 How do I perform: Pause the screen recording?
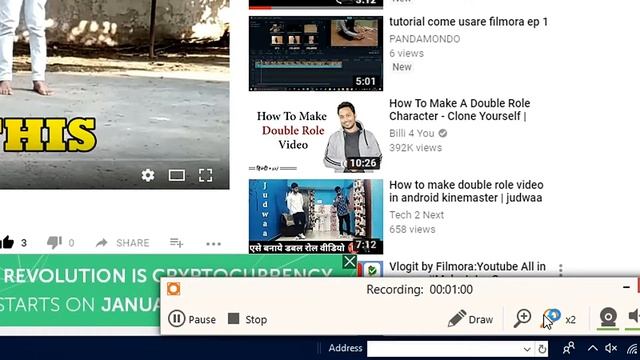(x=192, y=319)
